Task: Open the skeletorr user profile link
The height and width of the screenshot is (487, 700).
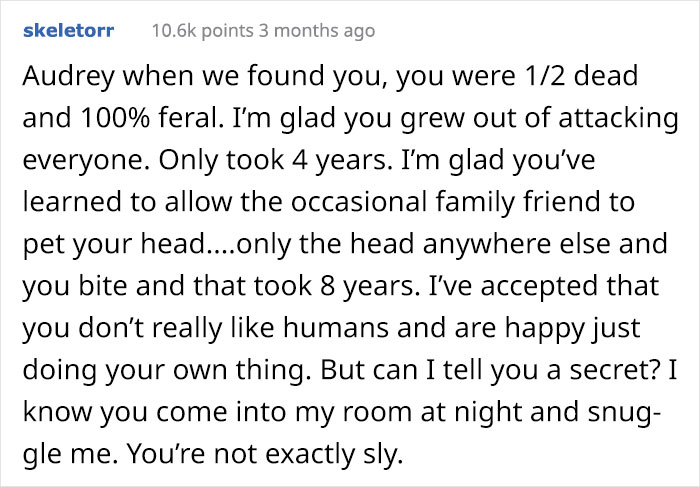Action: click(x=68, y=31)
